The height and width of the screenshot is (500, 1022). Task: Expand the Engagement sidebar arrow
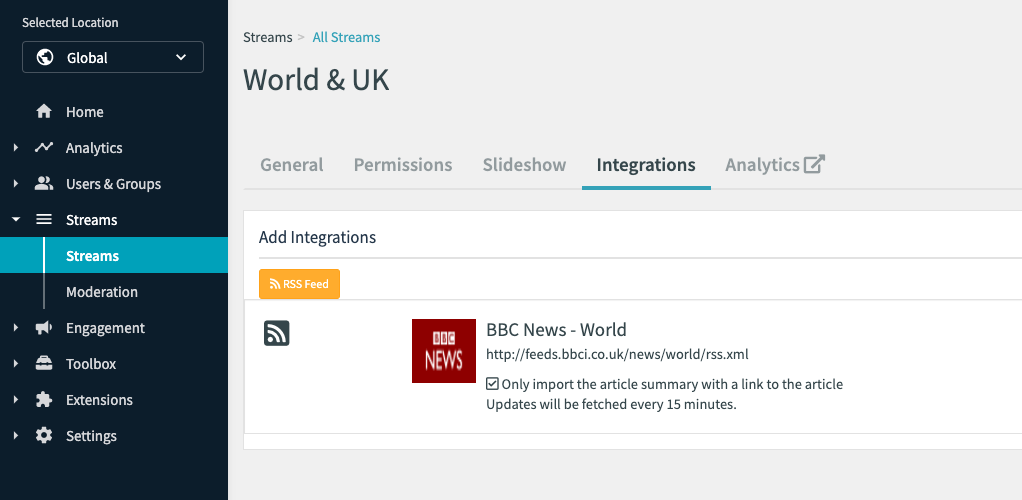[16, 328]
